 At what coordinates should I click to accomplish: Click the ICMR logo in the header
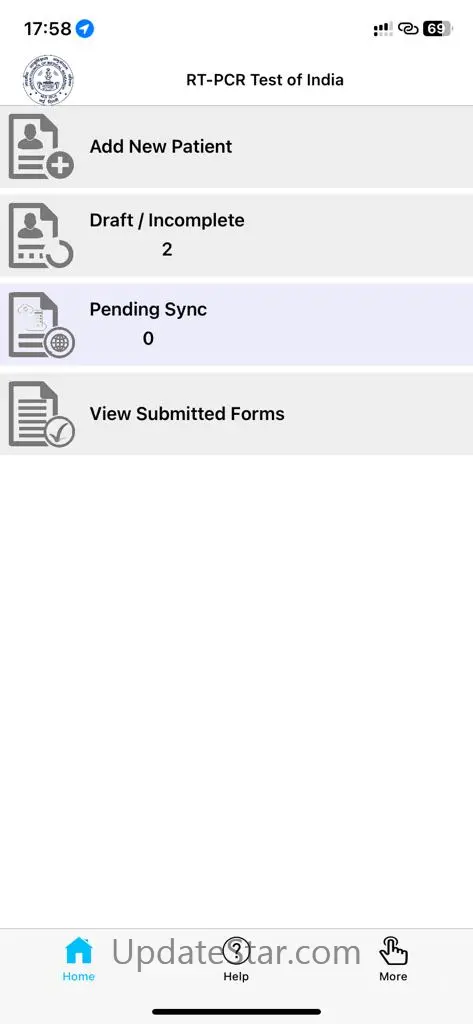tap(48, 80)
